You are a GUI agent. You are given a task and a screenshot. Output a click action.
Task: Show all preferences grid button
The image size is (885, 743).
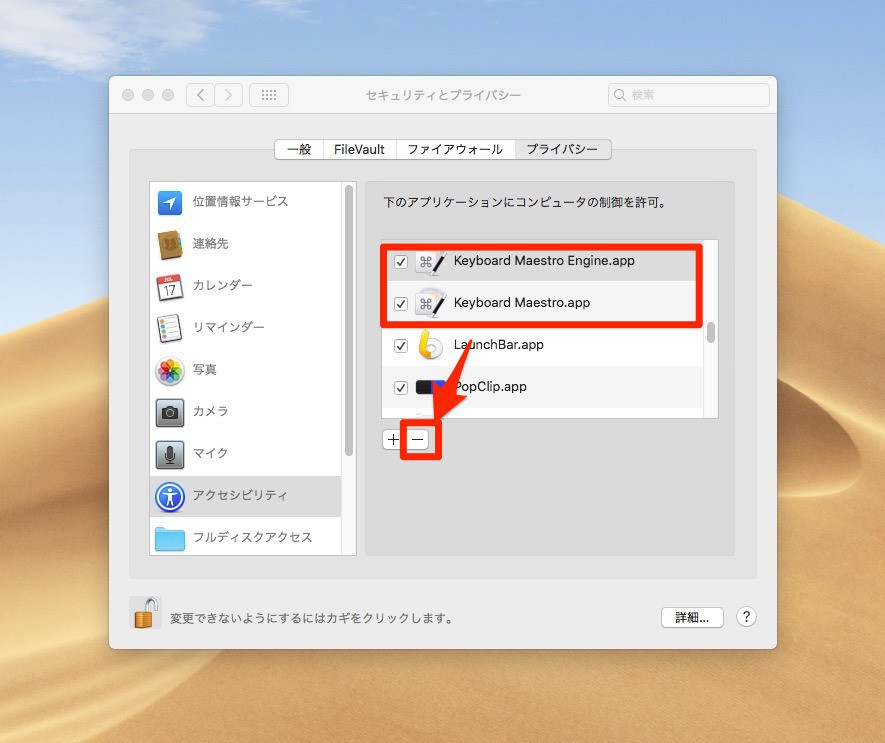coord(269,95)
